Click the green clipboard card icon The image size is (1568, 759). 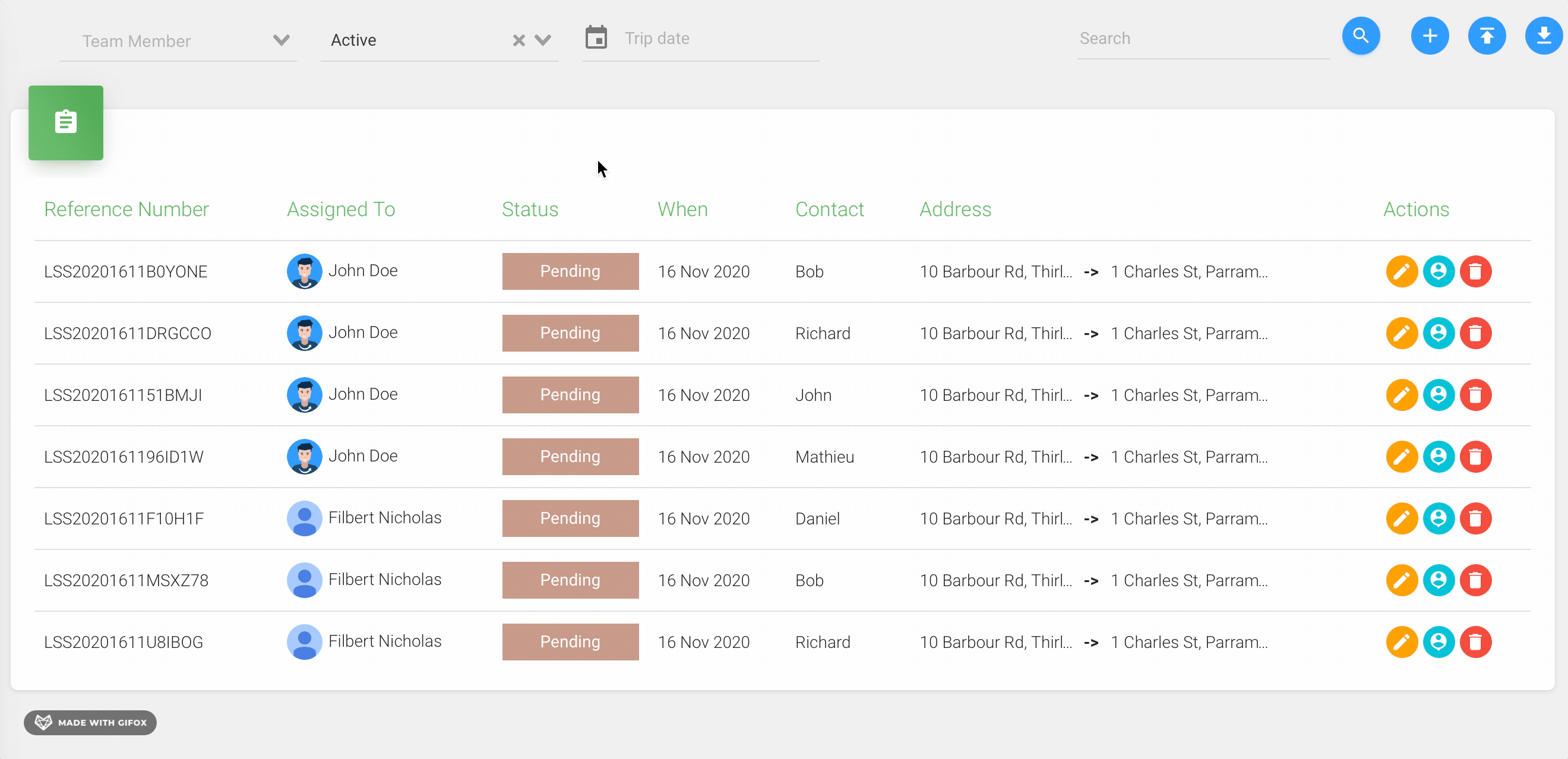(66, 123)
